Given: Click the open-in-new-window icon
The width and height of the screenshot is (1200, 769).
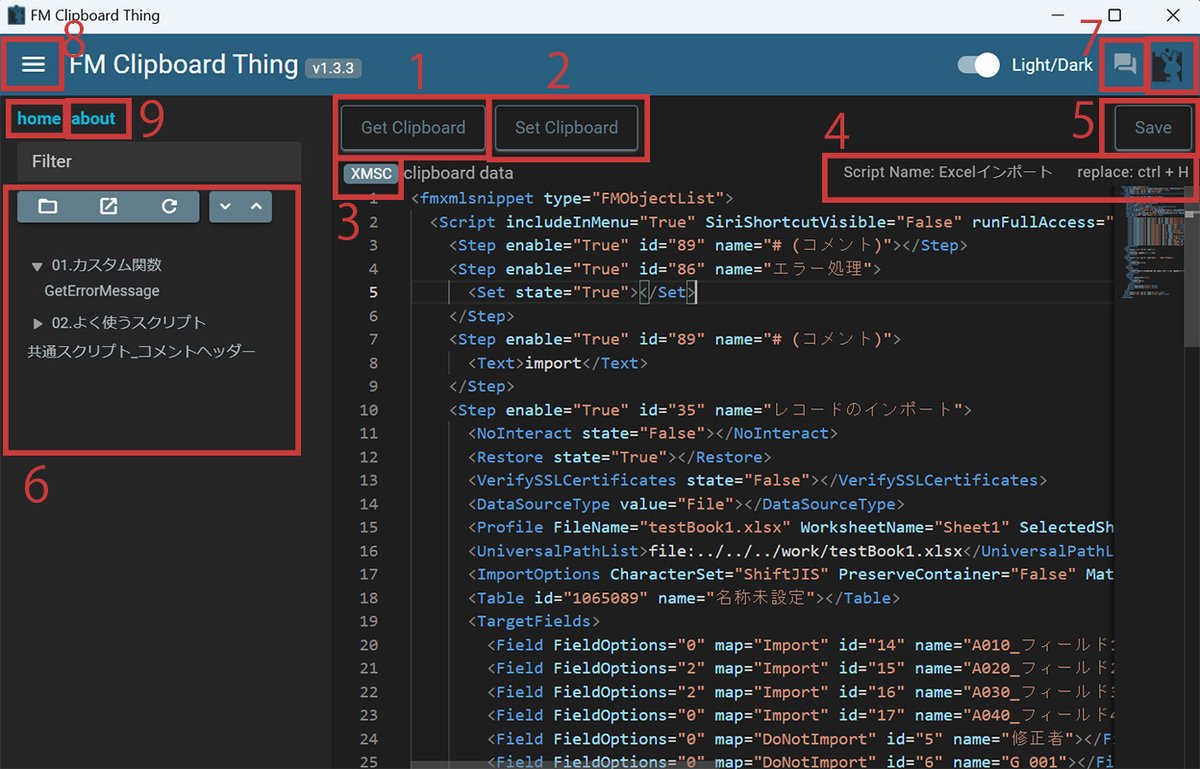Looking at the screenshot, I should click(x=108, y=206).
